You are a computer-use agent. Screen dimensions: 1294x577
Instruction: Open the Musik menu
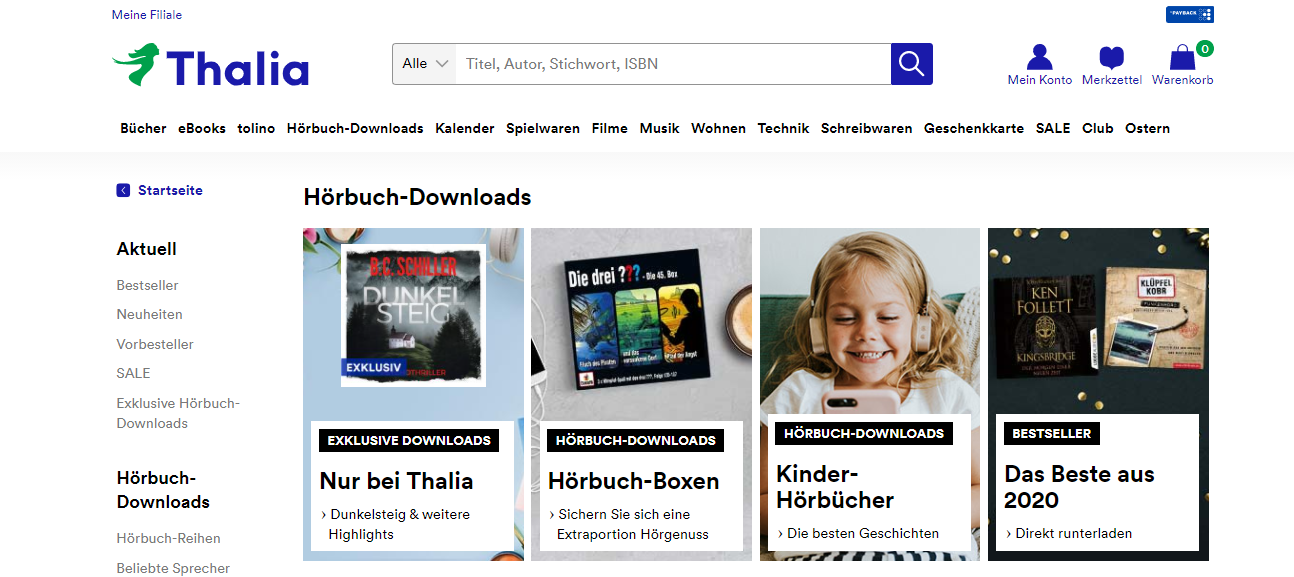pyautogui.click(x=660, y=128)
